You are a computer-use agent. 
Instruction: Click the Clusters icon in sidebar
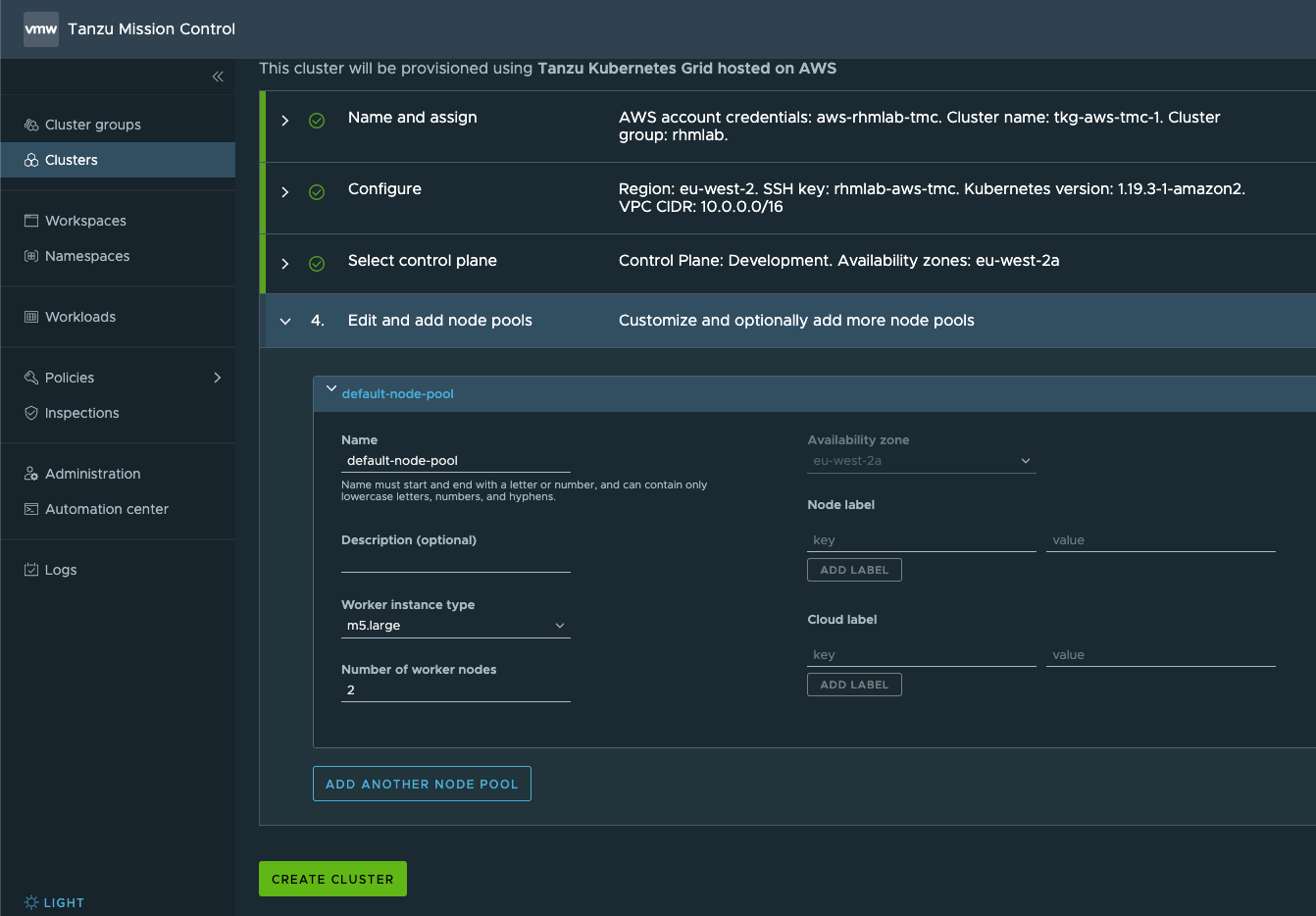pos(31,160)
